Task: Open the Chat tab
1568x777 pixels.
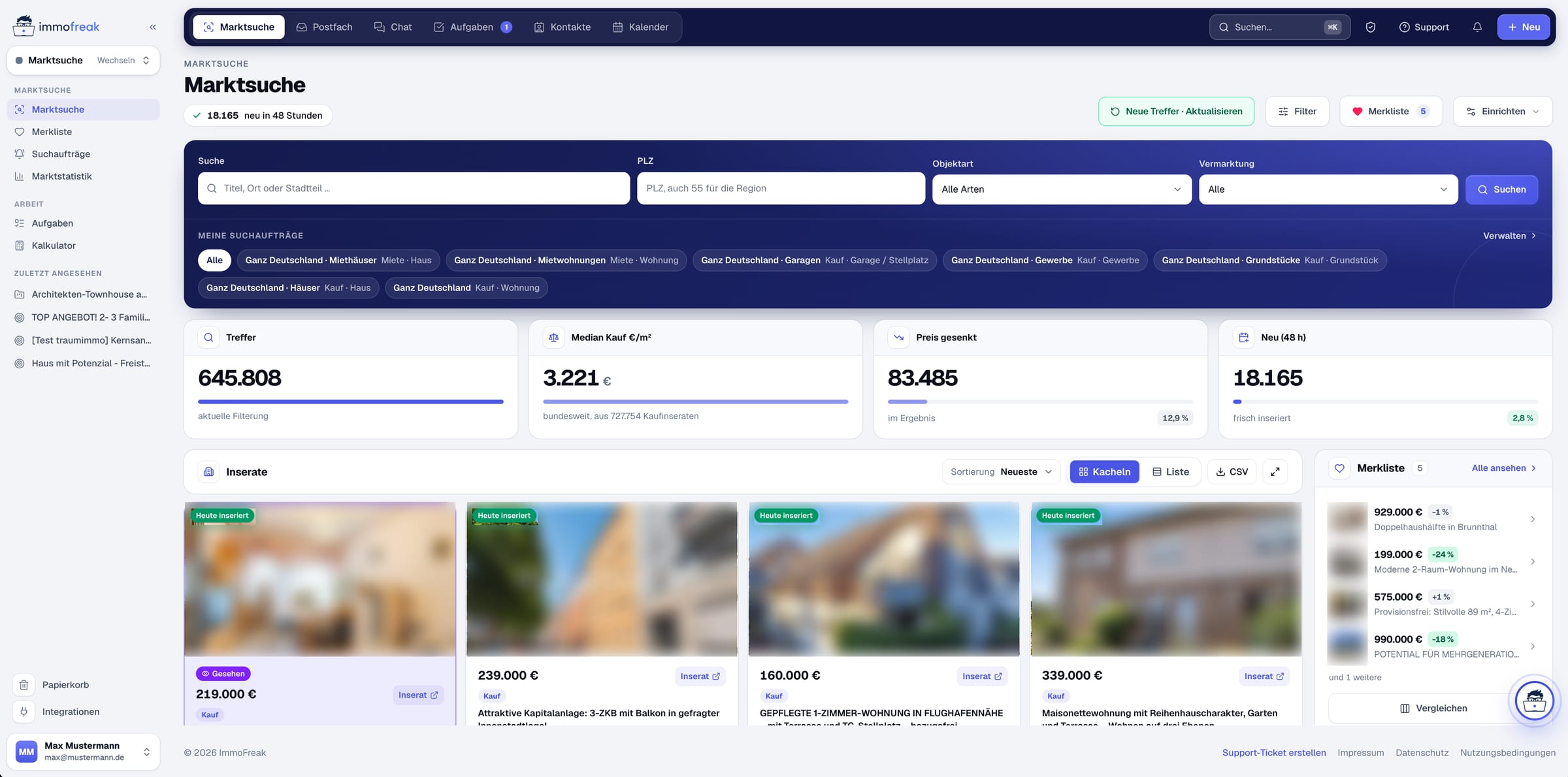Action: [393, 27]
